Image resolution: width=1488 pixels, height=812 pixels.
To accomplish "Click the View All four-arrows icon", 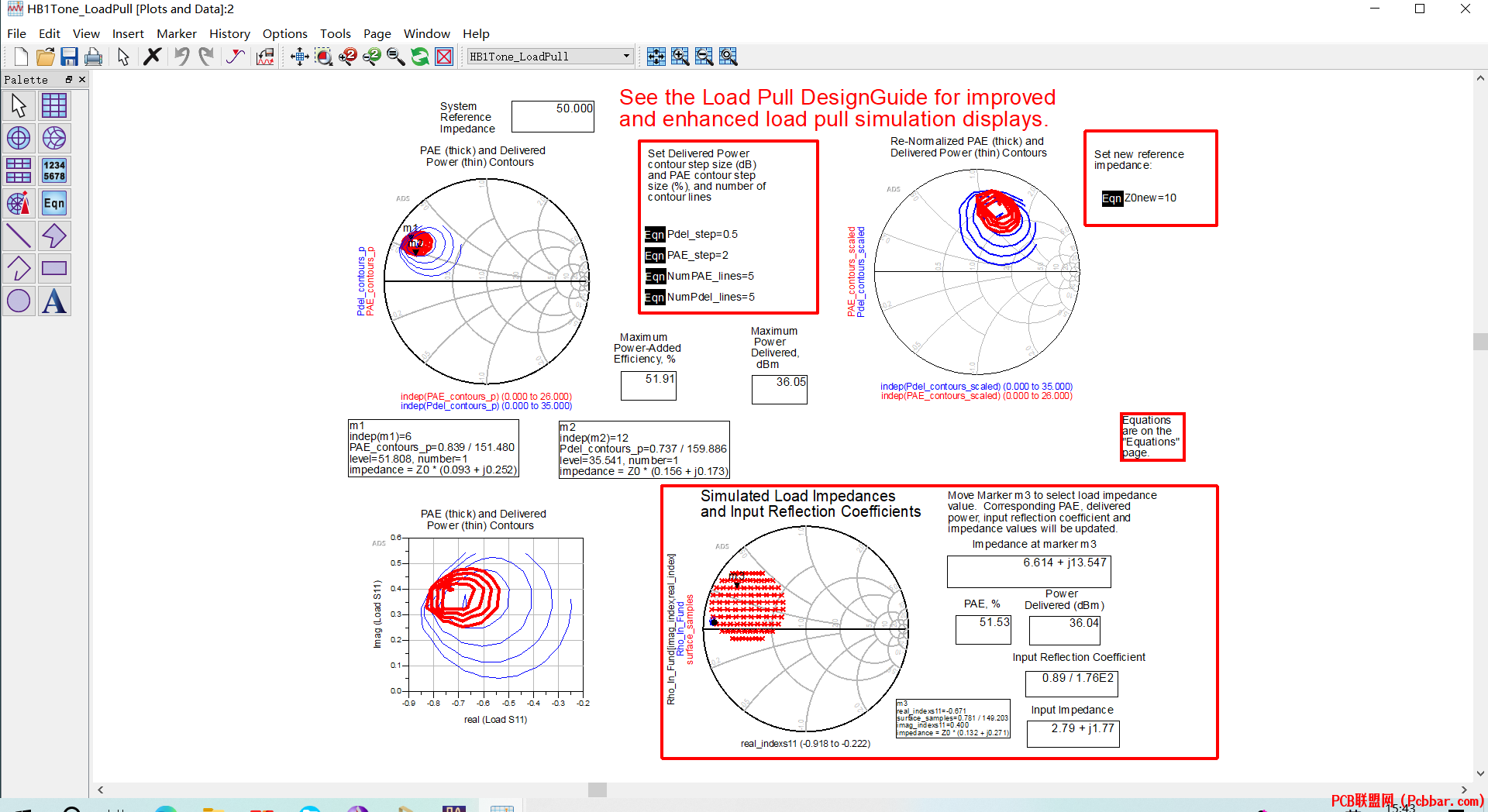I will pyautogui.click(x=300, y=57).
